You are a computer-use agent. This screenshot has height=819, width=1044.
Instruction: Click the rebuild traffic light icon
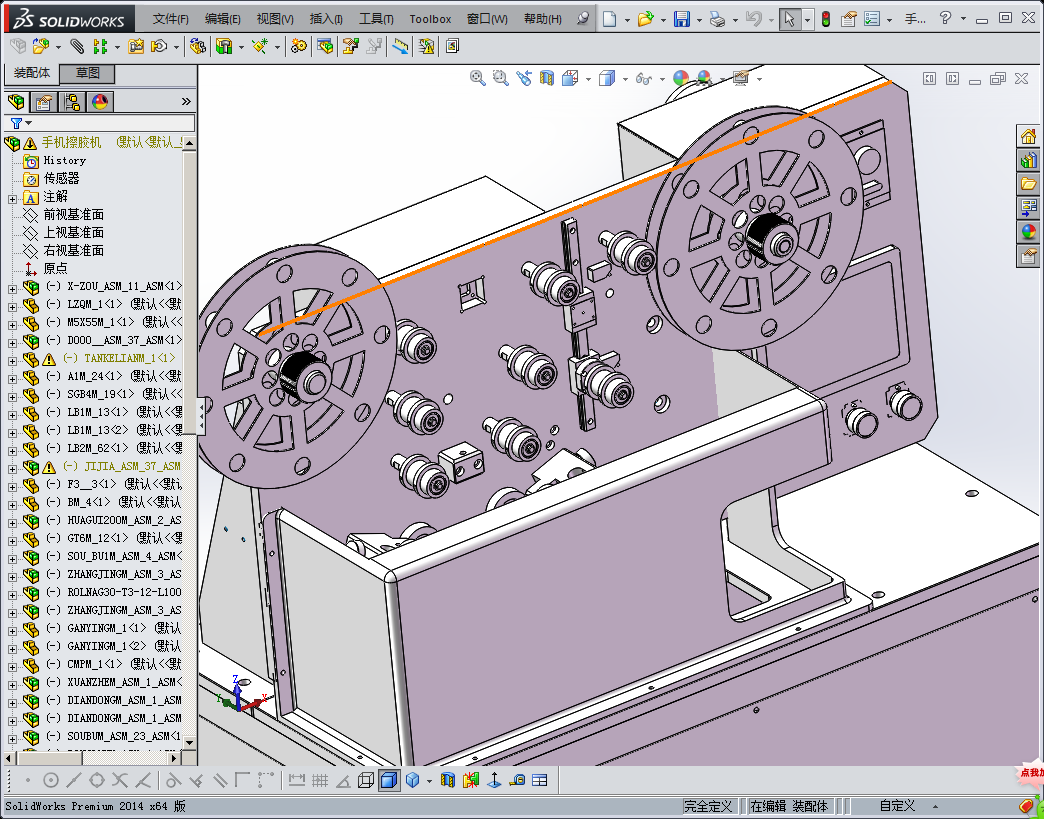coord(825,19)
